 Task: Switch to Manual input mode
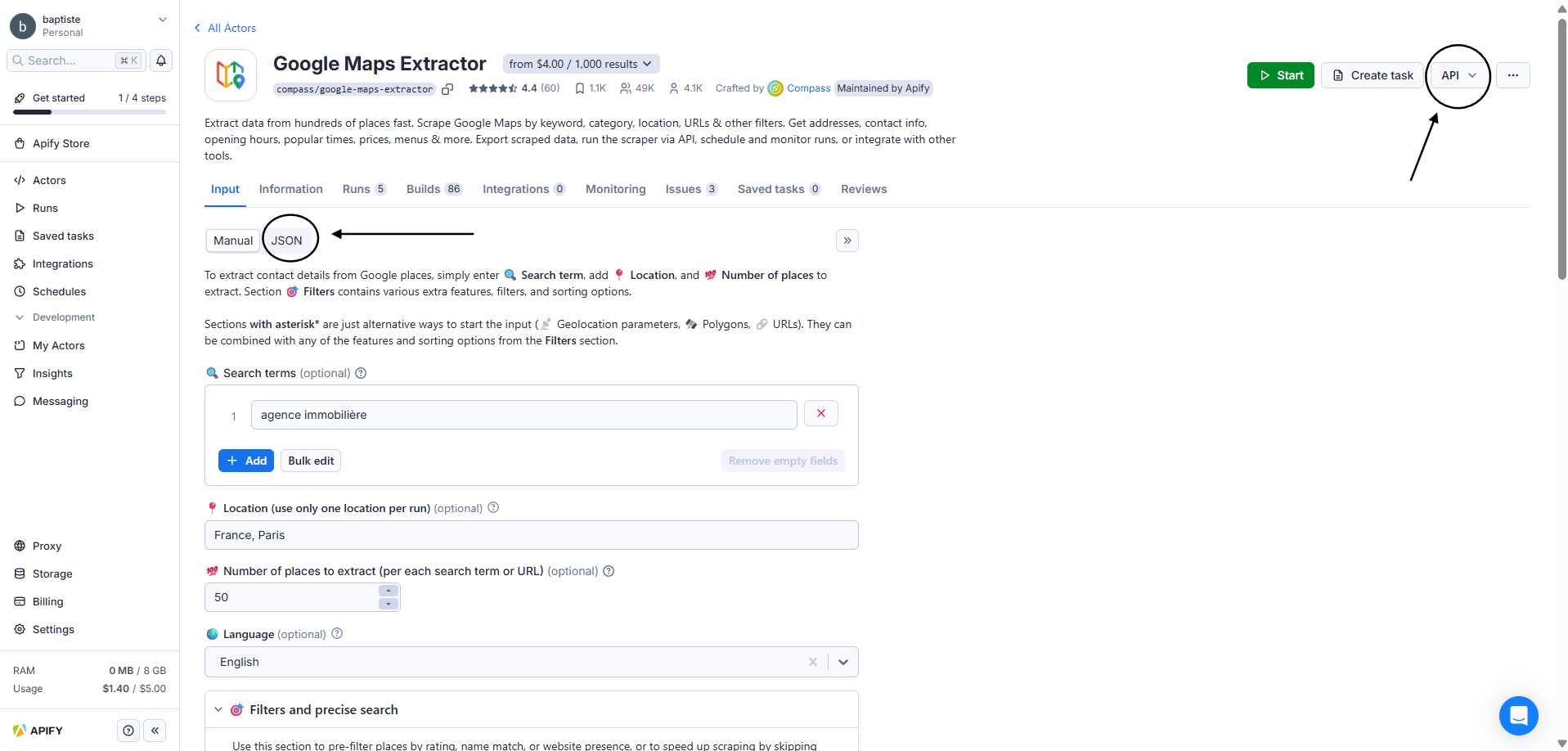point(233,241)
